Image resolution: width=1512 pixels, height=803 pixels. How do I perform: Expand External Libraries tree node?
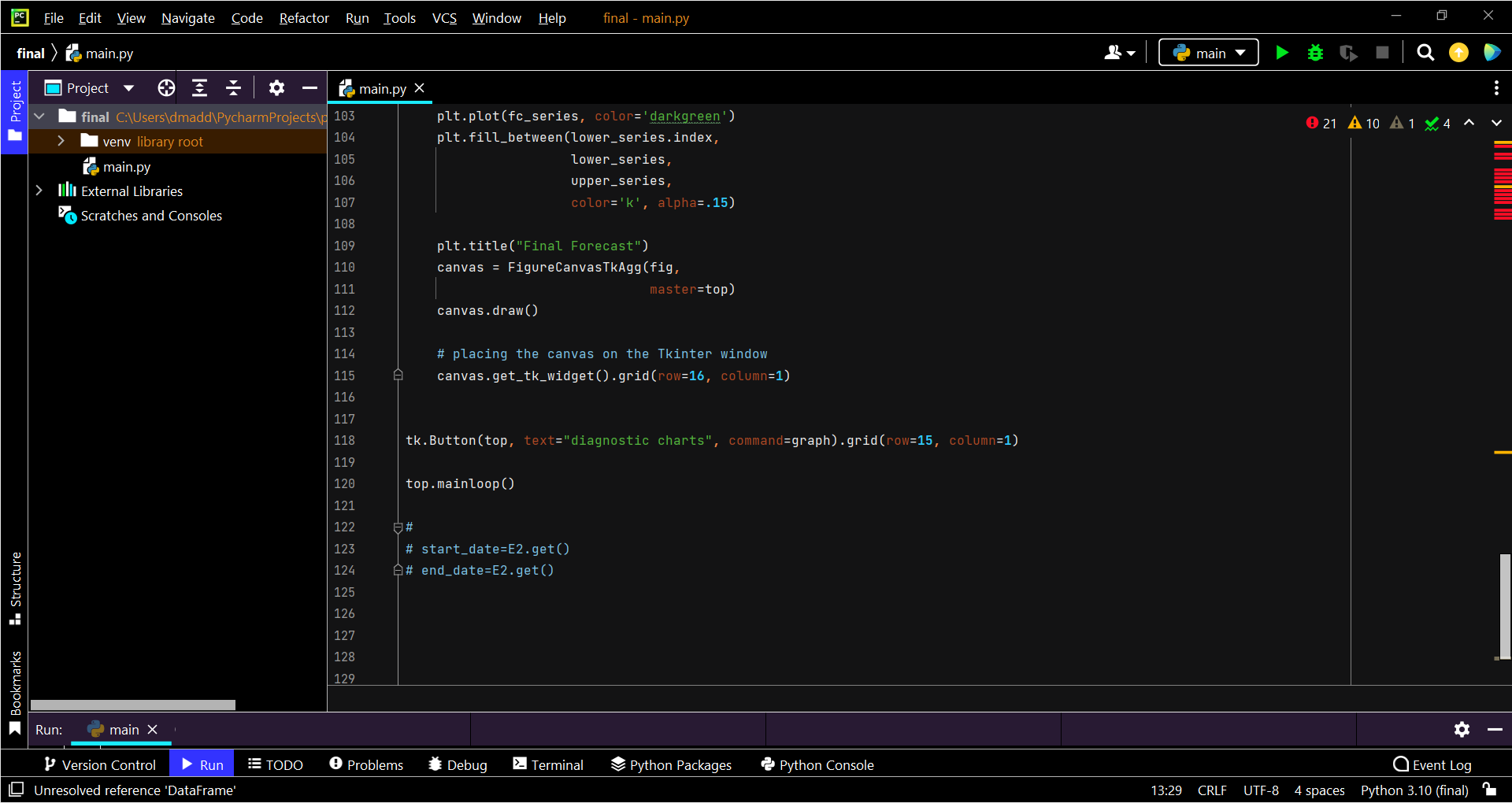(x=39, y=191)
